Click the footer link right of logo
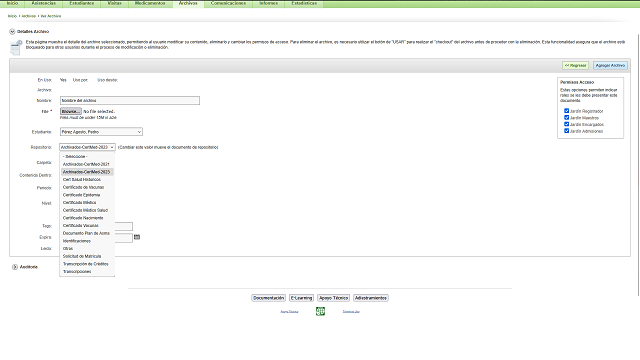Viewport: 640px width, 360px height. (351, 312)
